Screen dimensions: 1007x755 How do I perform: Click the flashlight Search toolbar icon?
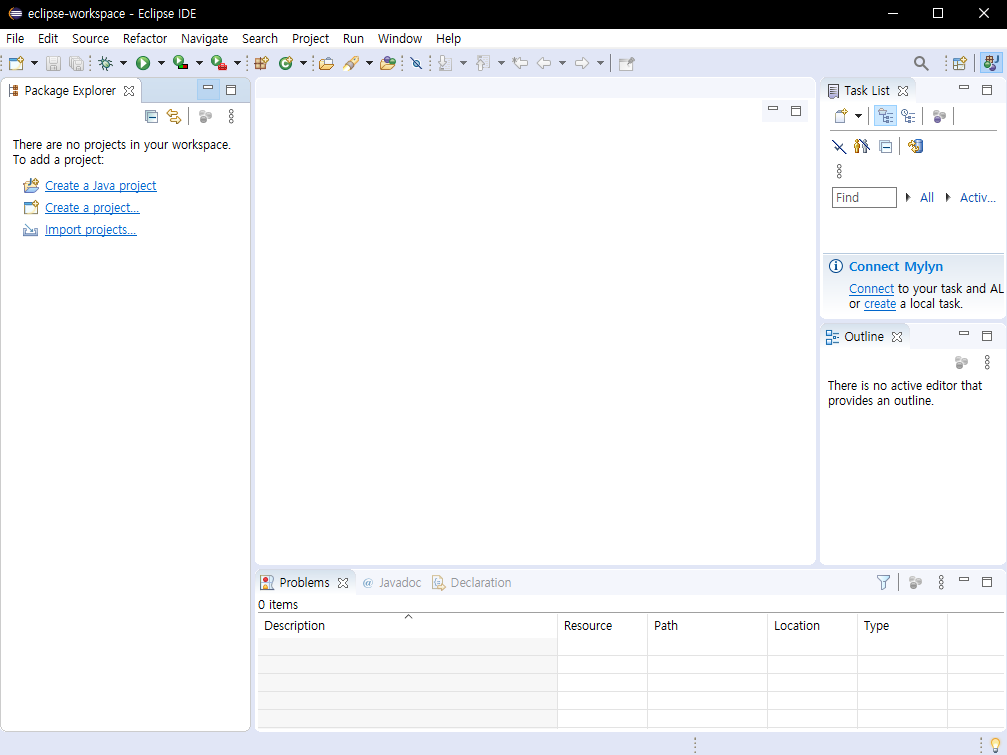[x=351, y=63]
